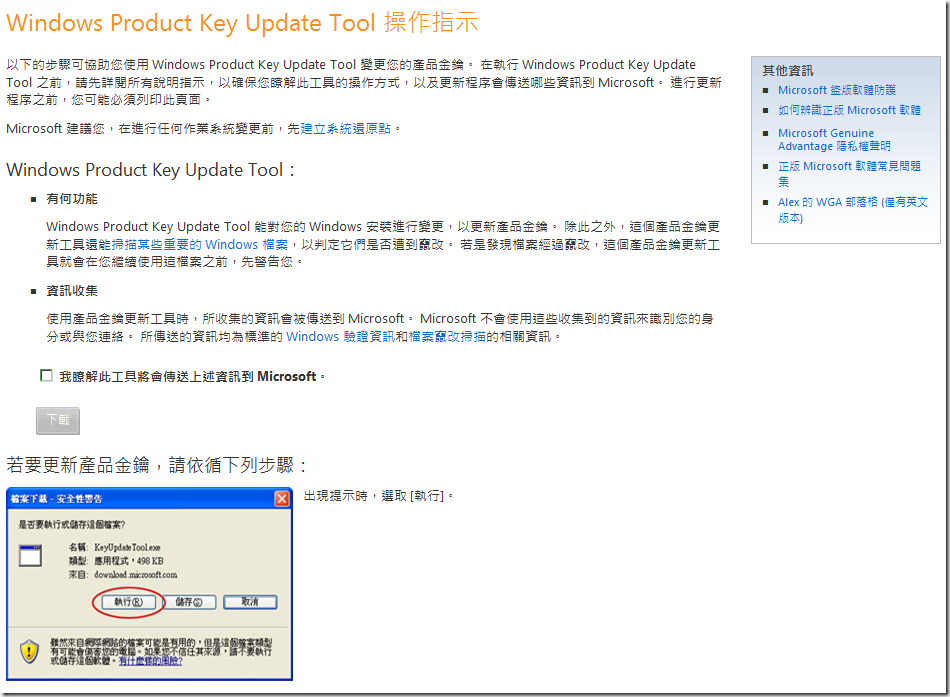This screenshot has width=950, height=697.
Task: Open the Microsoft 盜版軟體防護 sidebar link
Action: coord(837,90)
